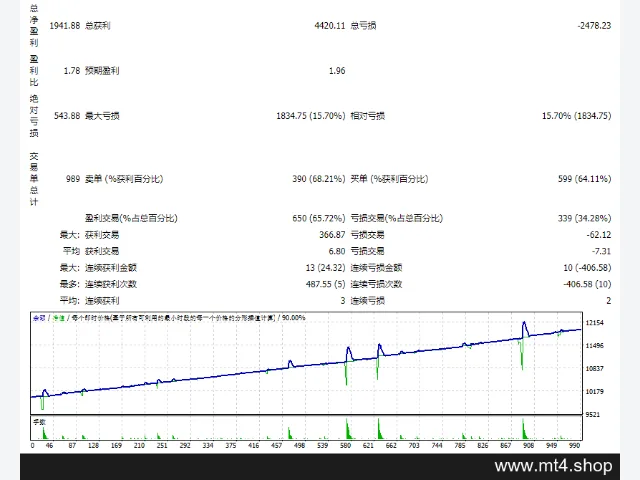Click the profit factor value 1.78
The image size is (640, 480).
tap(72, 71)
